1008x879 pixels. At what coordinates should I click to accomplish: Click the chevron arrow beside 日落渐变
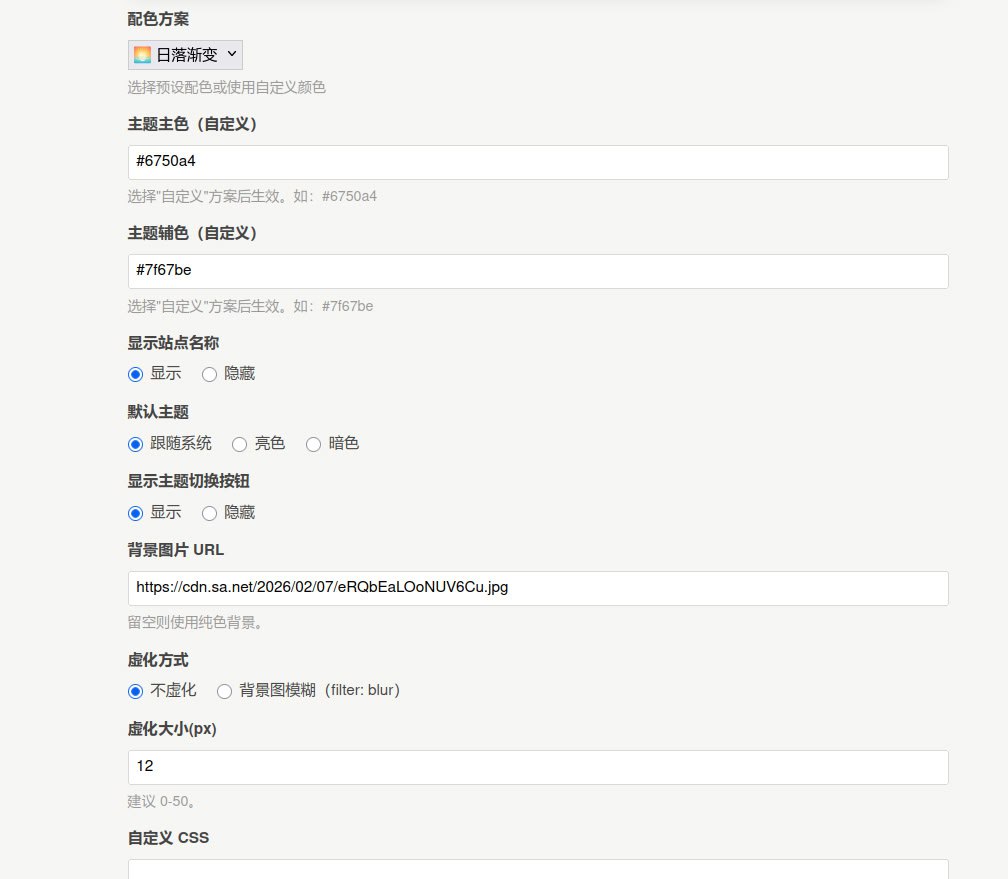[x=232, y=54]
